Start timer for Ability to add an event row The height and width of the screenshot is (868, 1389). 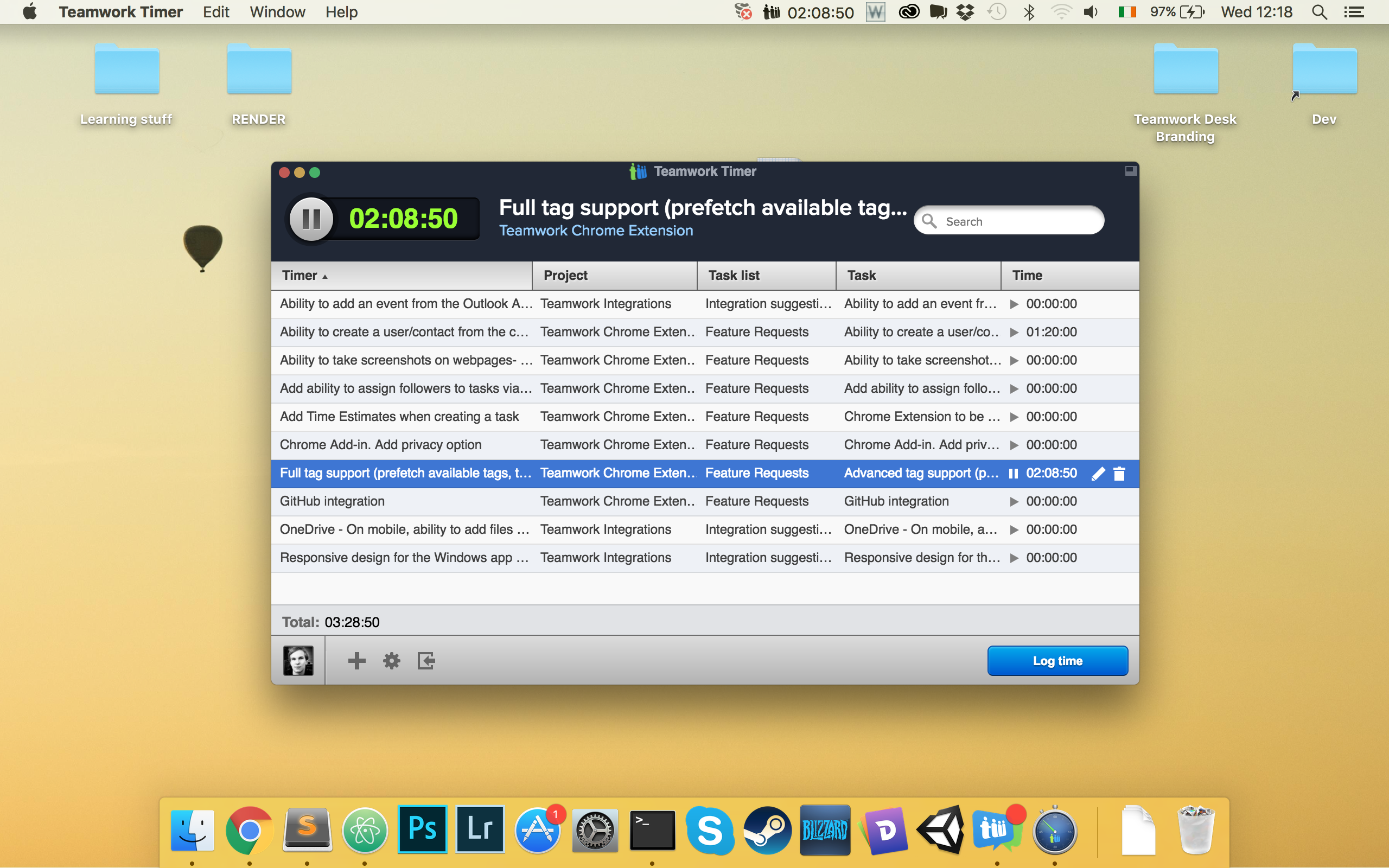(x=1014, y=304)
